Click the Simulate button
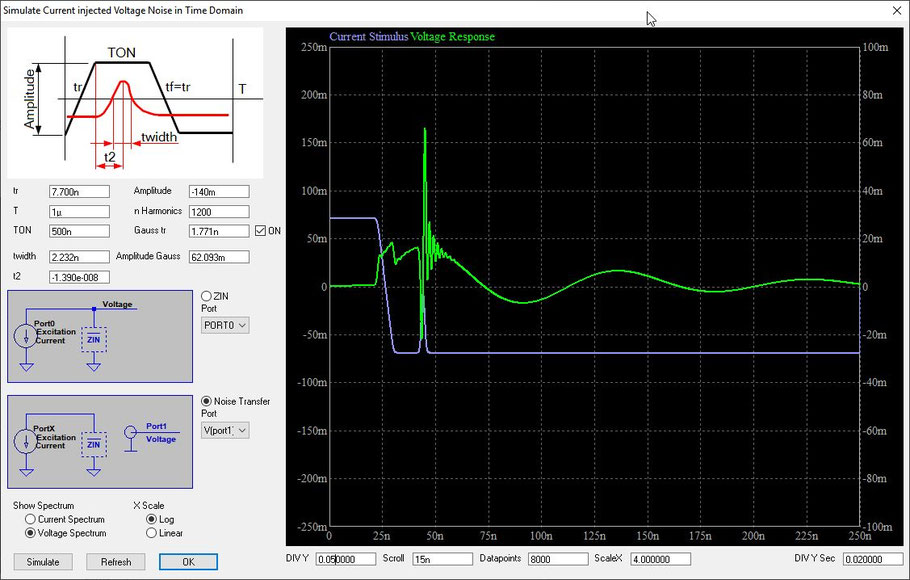The height and width of the screenshot is (580, 910). pos(42,562)
